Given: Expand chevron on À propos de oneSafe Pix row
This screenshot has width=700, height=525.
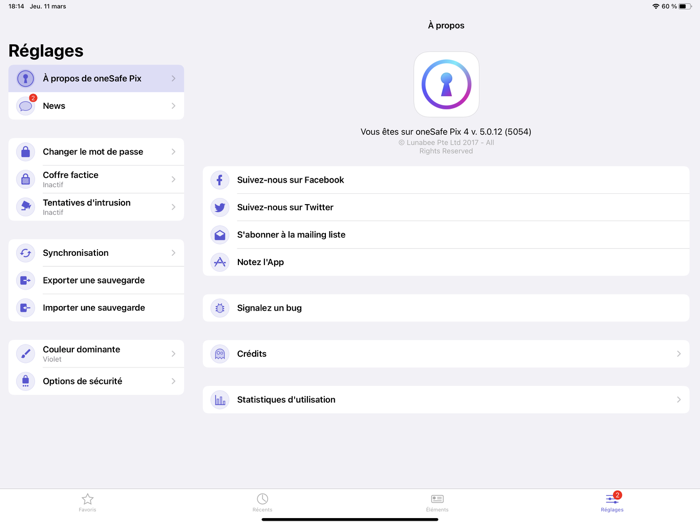Looking at the screenshot, I should [173, 79].
